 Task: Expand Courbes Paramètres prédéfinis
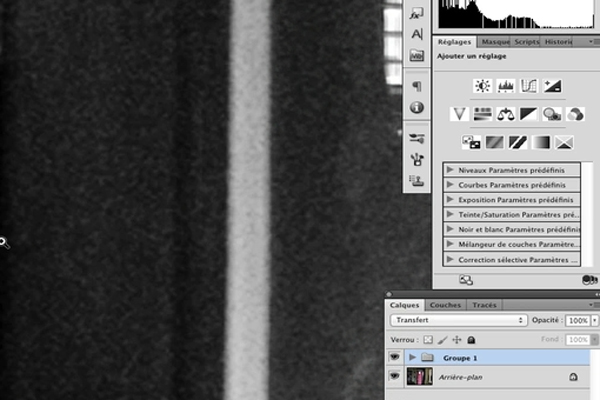pyautogui.click(x=451, y=185)
